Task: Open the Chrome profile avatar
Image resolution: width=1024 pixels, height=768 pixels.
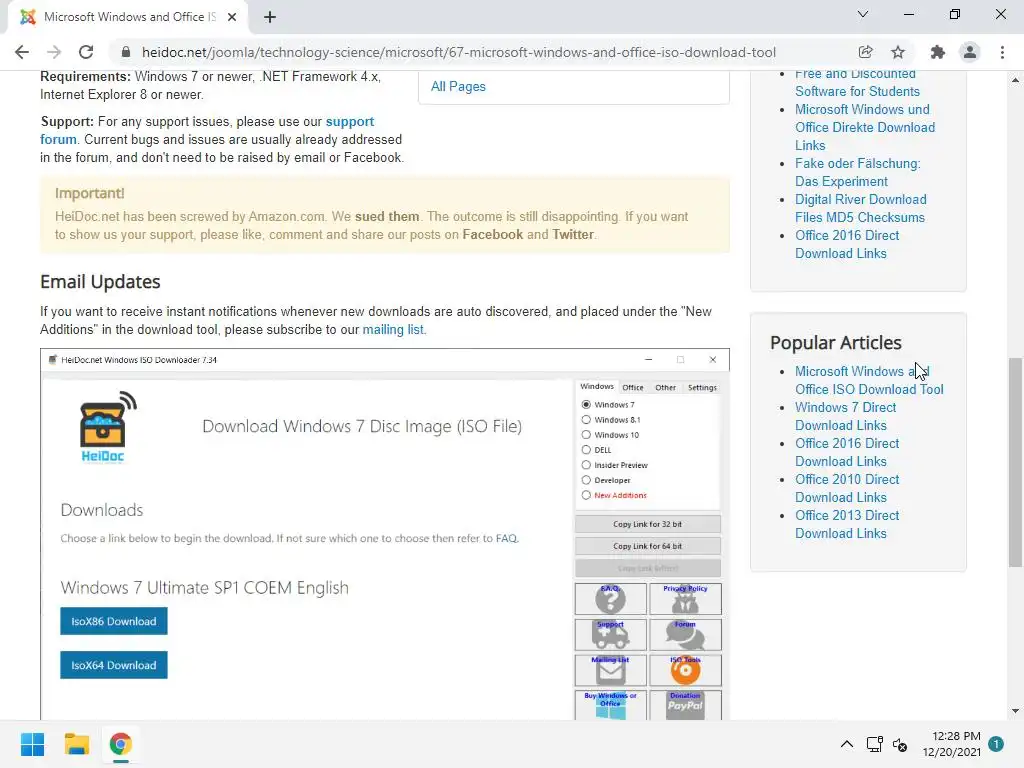Action: tap(970, 52)
